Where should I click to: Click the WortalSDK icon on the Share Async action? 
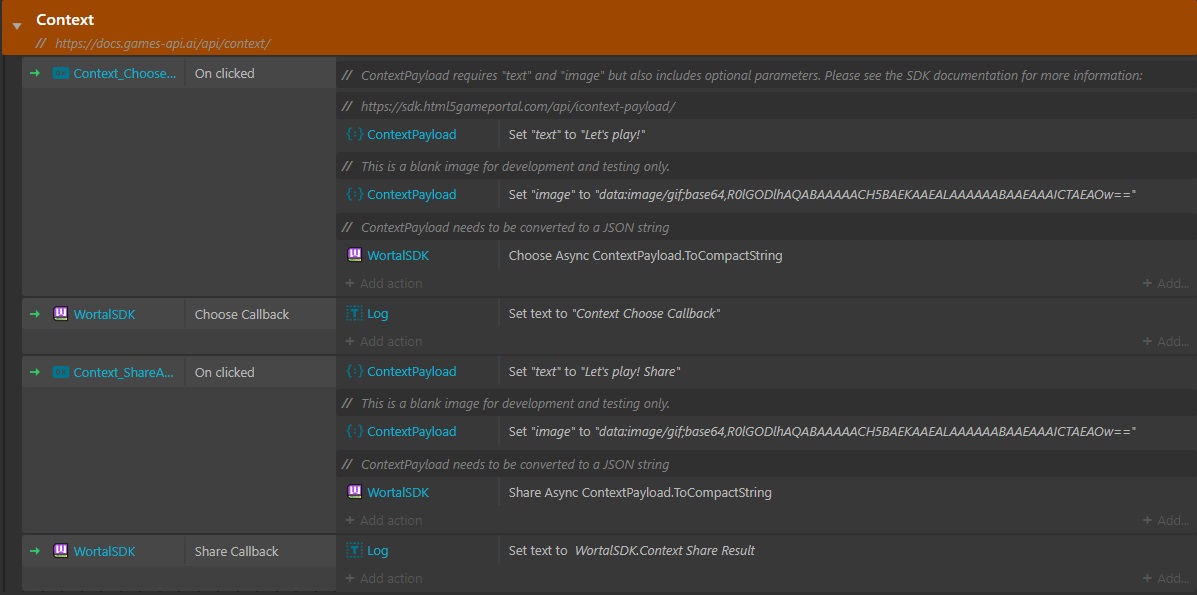[355, 492]
